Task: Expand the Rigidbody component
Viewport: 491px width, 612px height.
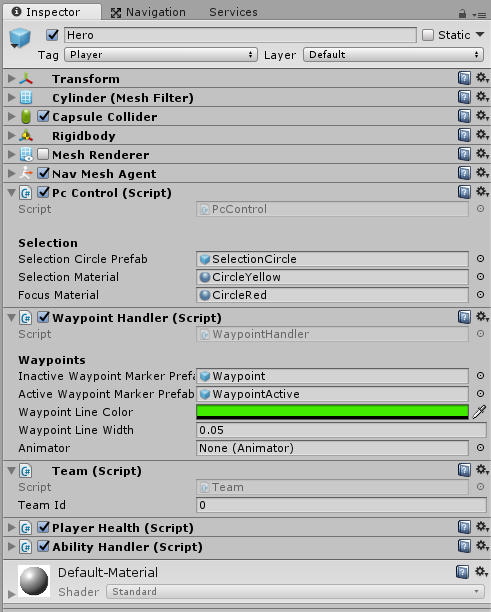Action: [x=11, y=135]
